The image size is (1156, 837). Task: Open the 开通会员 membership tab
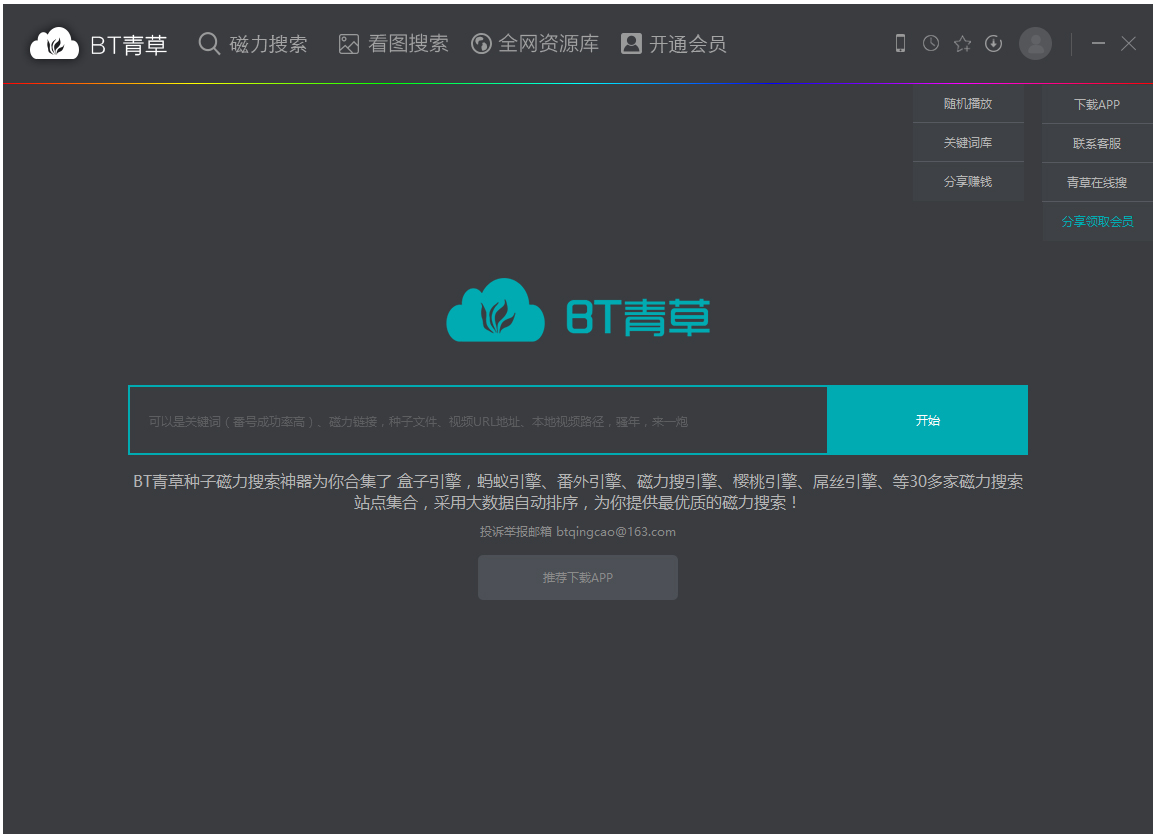point(673,44)
